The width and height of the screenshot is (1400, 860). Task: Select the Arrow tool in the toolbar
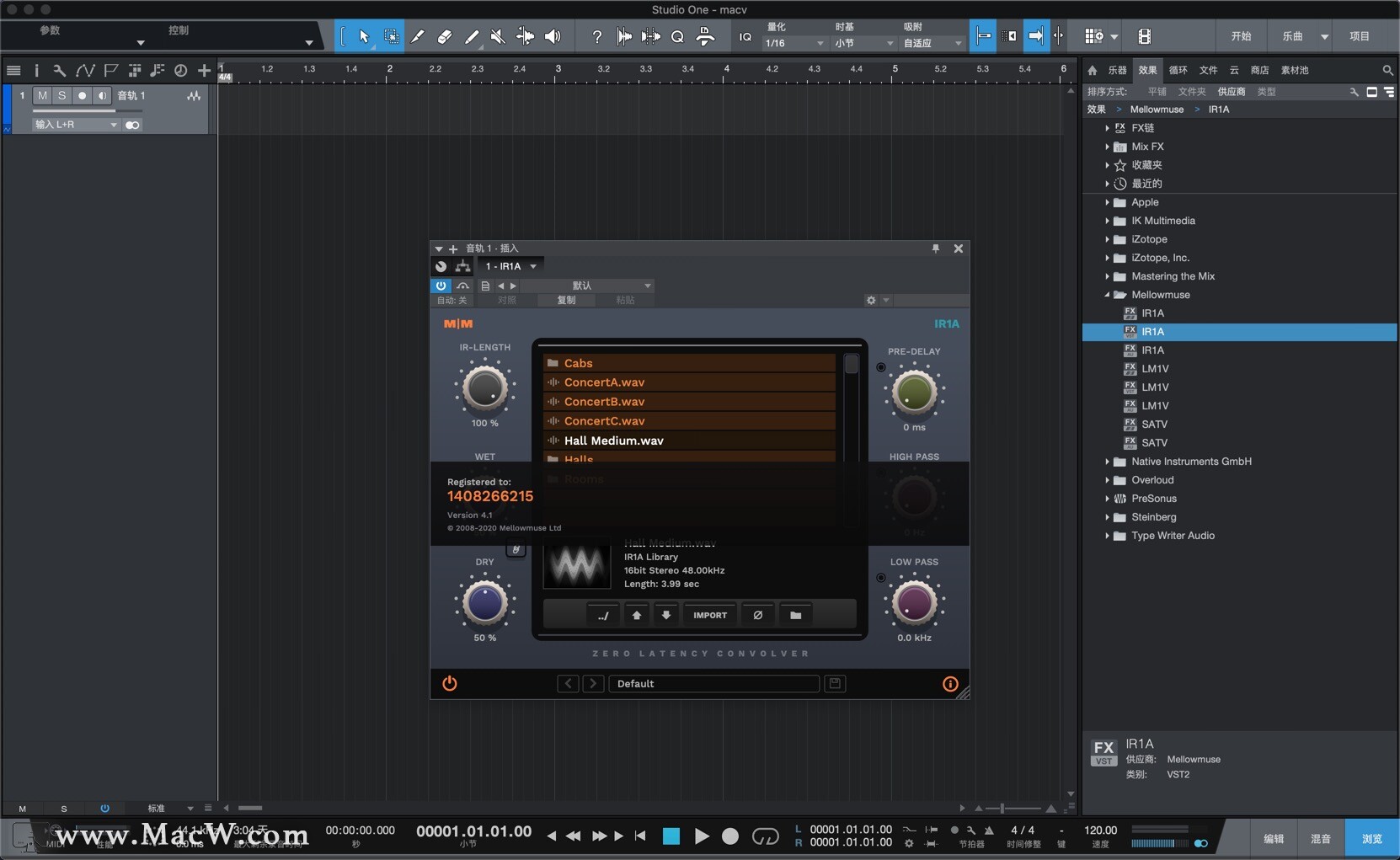364,36
